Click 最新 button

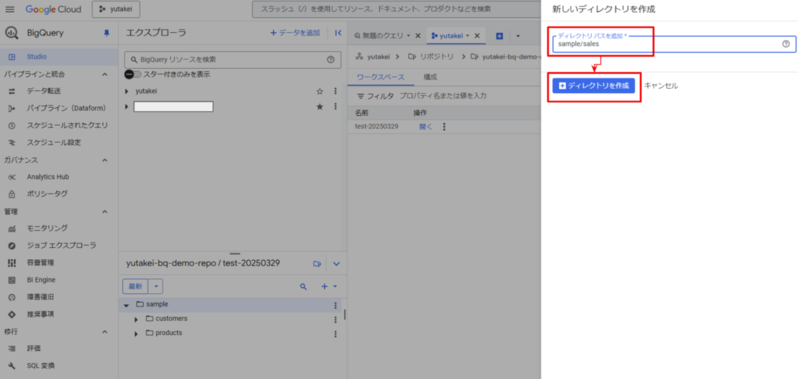coord(135,287)
